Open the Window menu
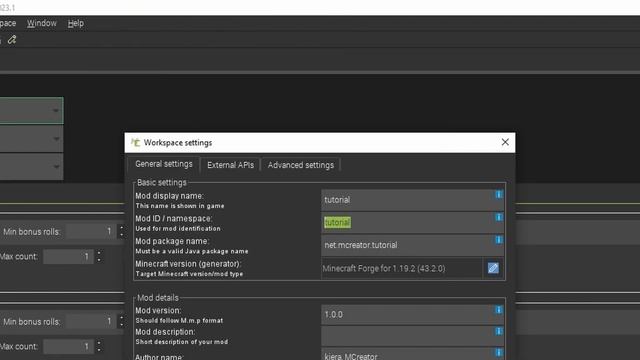640x360 pixels. tap(42, 23)
